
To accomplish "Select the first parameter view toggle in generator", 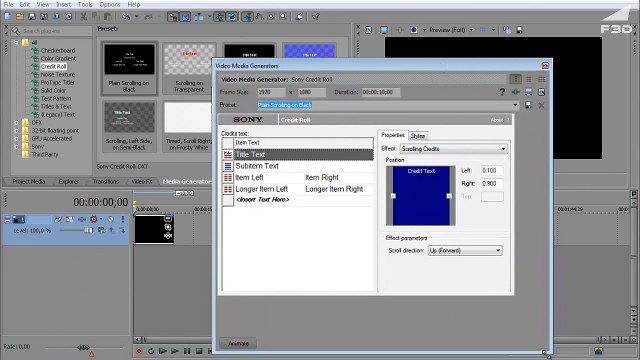I will (x=516, y=79).
